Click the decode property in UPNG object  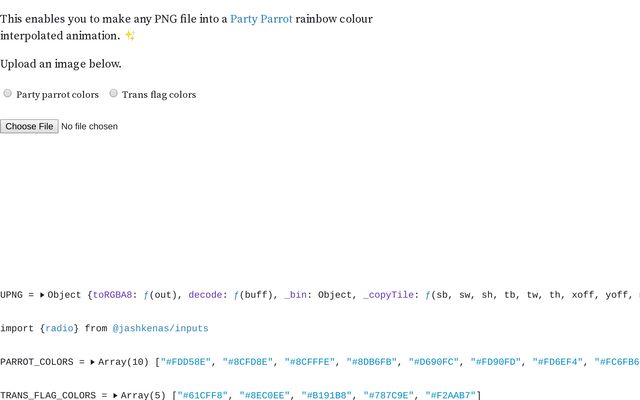[x=205, y=295]
